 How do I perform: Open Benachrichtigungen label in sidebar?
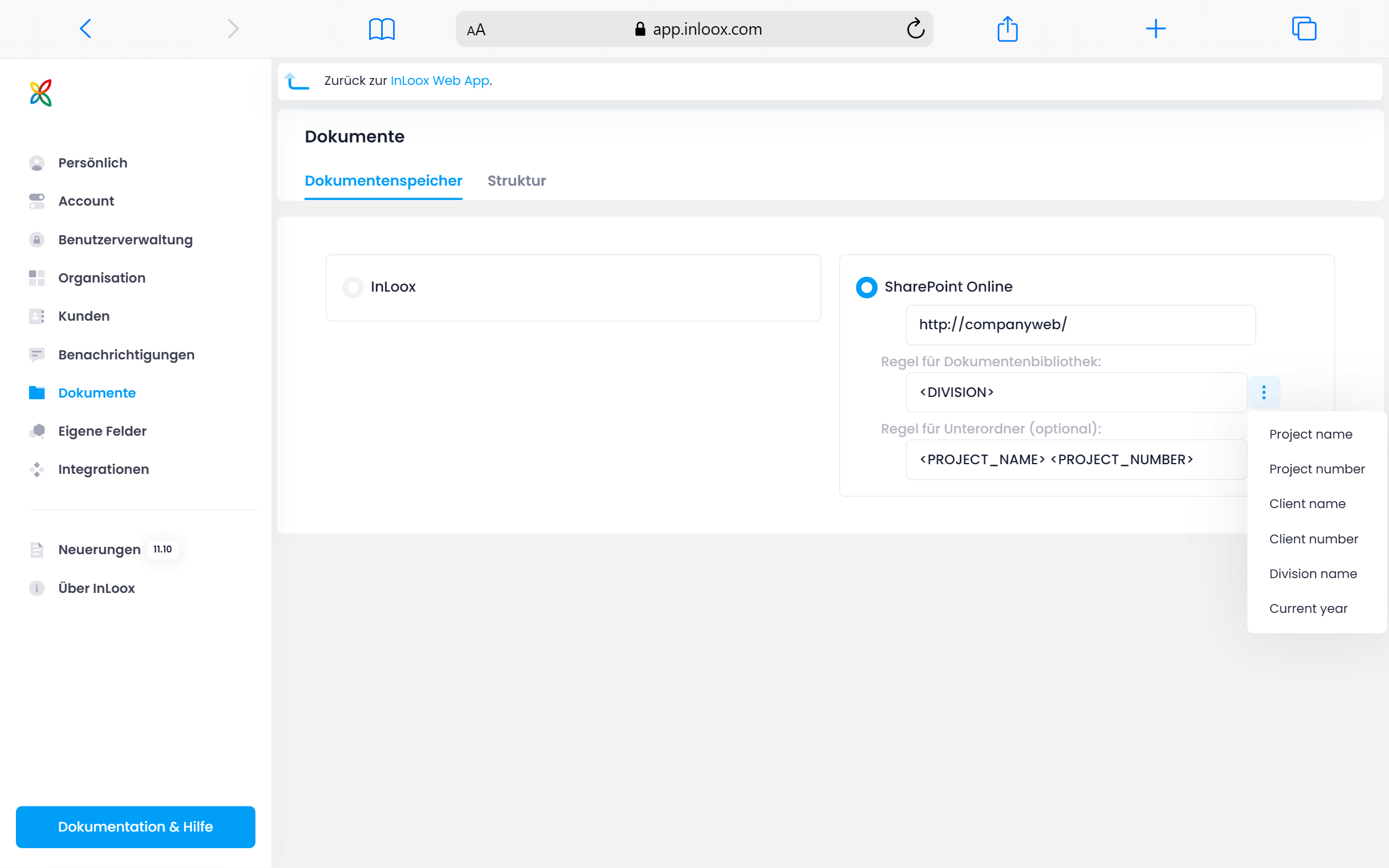(x=126, y=355)
